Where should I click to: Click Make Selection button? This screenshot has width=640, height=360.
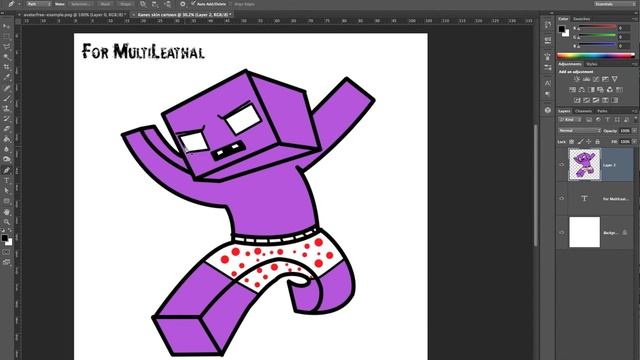coord(80,4)
